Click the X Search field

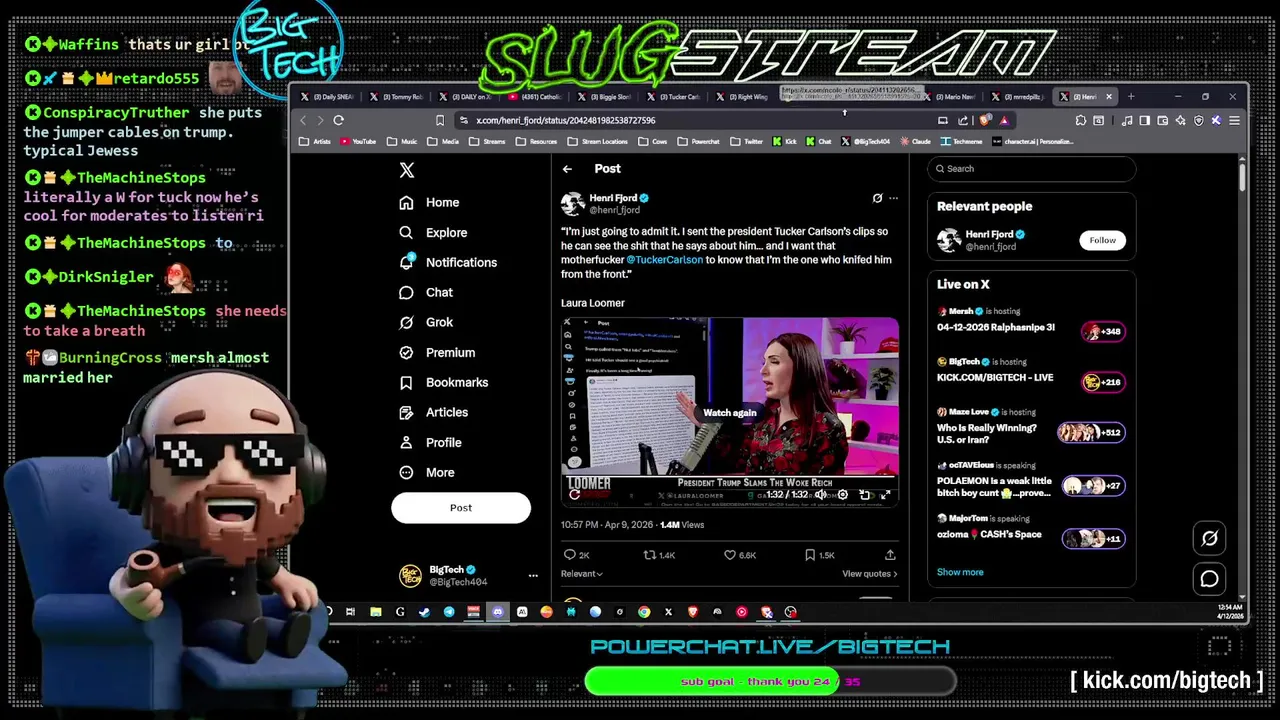pyautogui.click(x=1031, y=169)
